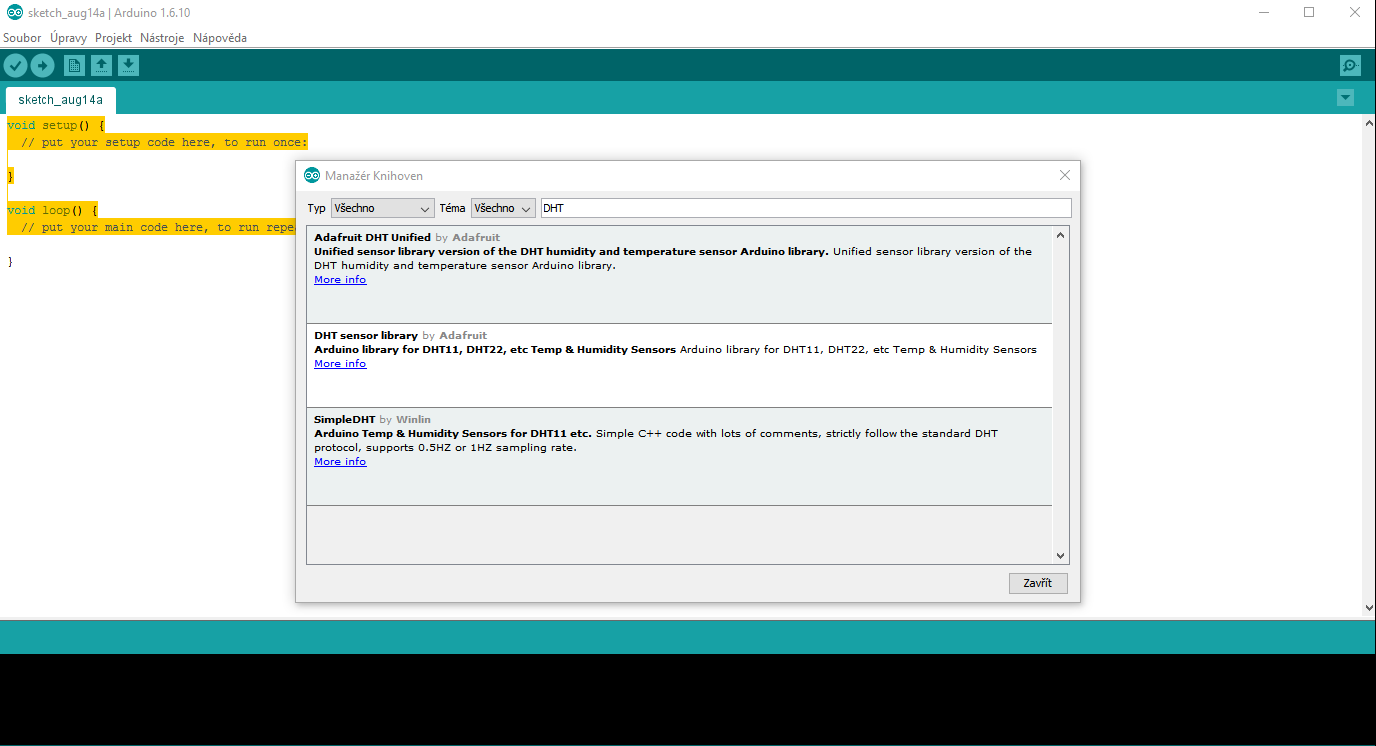Click the Verify checkmark icon
Screen dimensions: 1376x746
(x=16, y=65)
